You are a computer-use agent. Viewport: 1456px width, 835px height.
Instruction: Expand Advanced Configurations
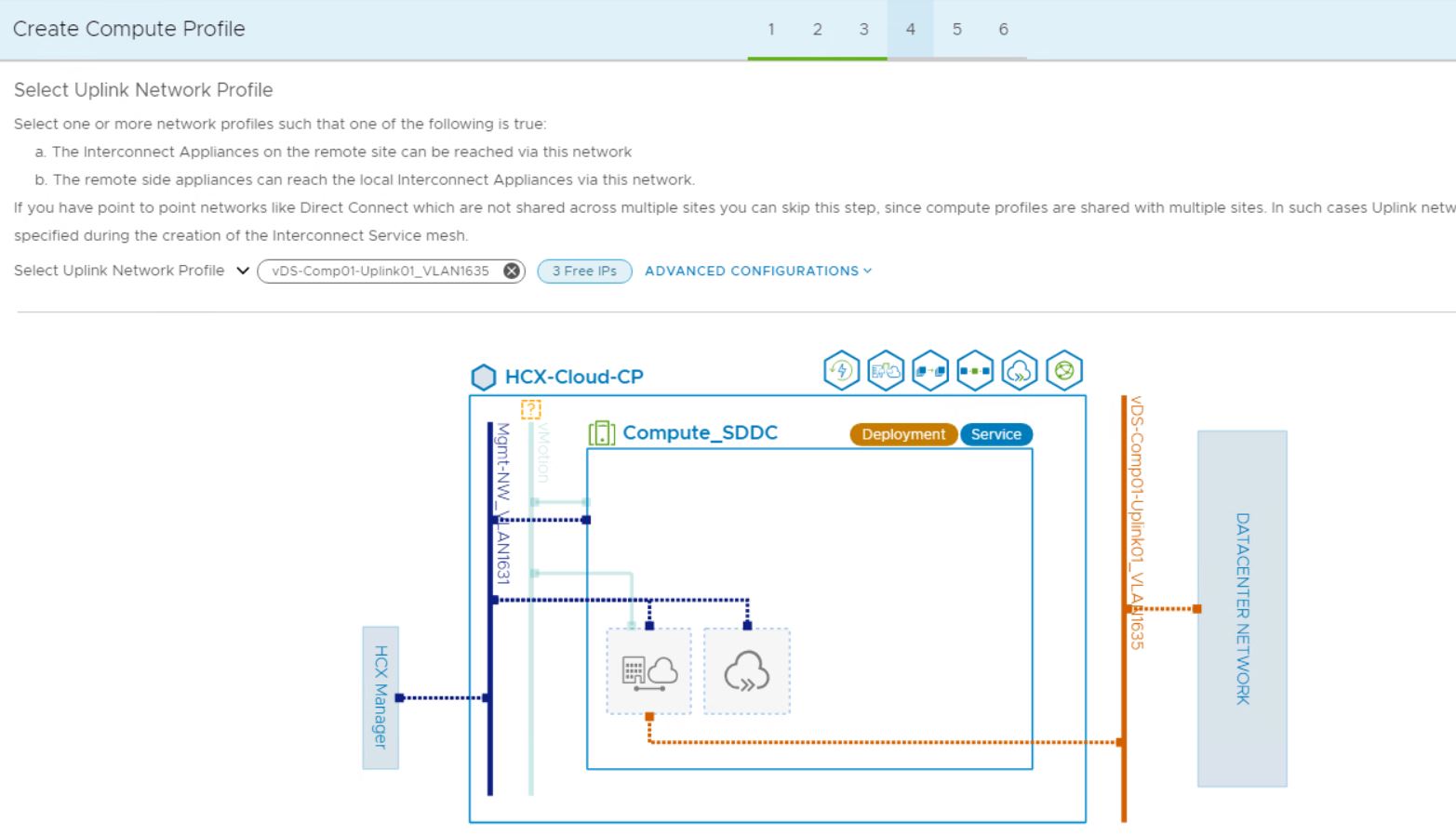pyautogui.click(x=758, y=271)
